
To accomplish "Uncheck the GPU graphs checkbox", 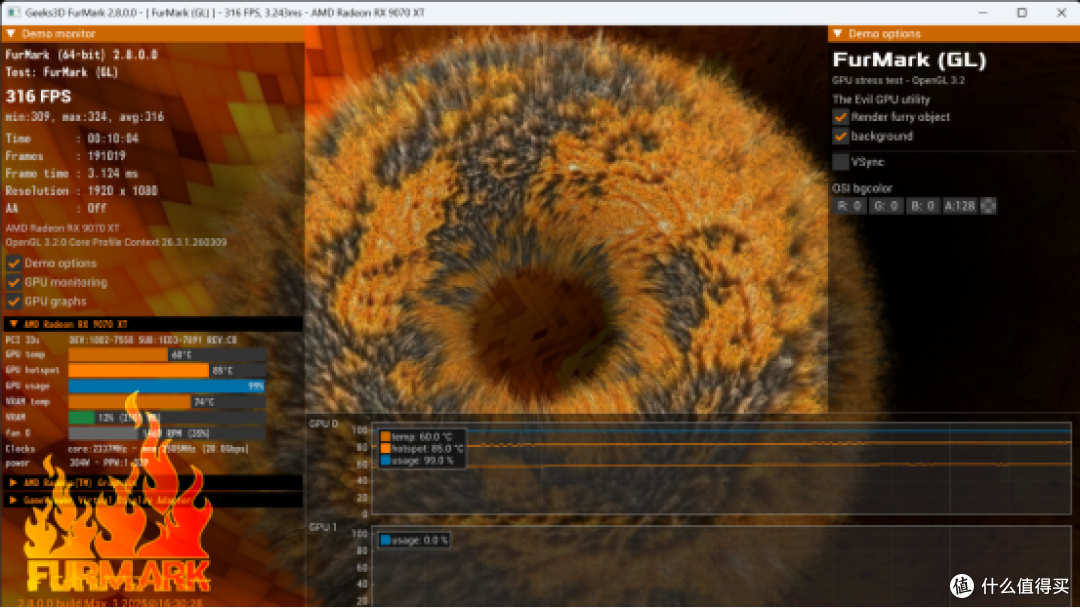I will pyautogui.click(x=14, y=302).
